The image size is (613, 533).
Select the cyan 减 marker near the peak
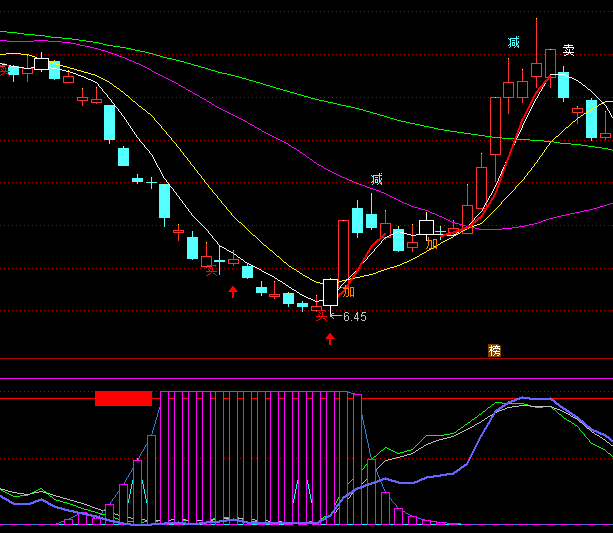click(x=513, y=43)
